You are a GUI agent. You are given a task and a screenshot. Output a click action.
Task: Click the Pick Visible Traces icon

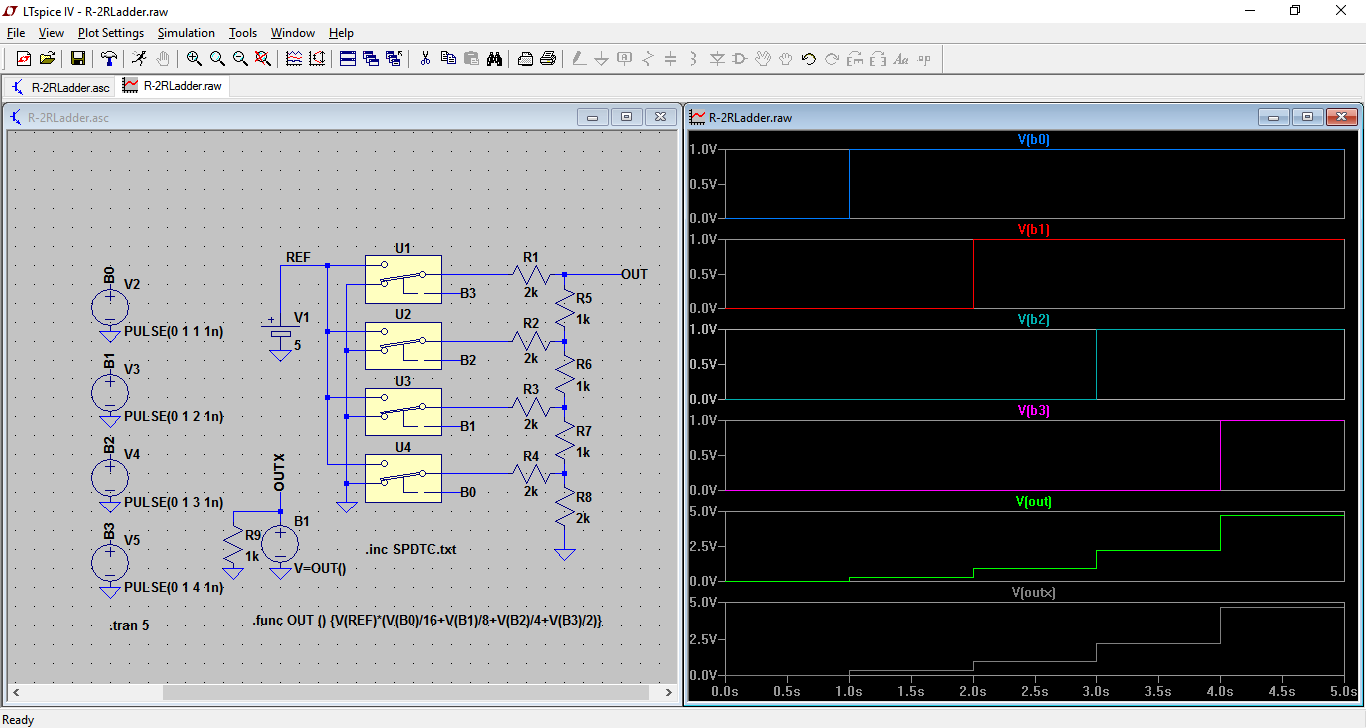(x=294, y=59)
